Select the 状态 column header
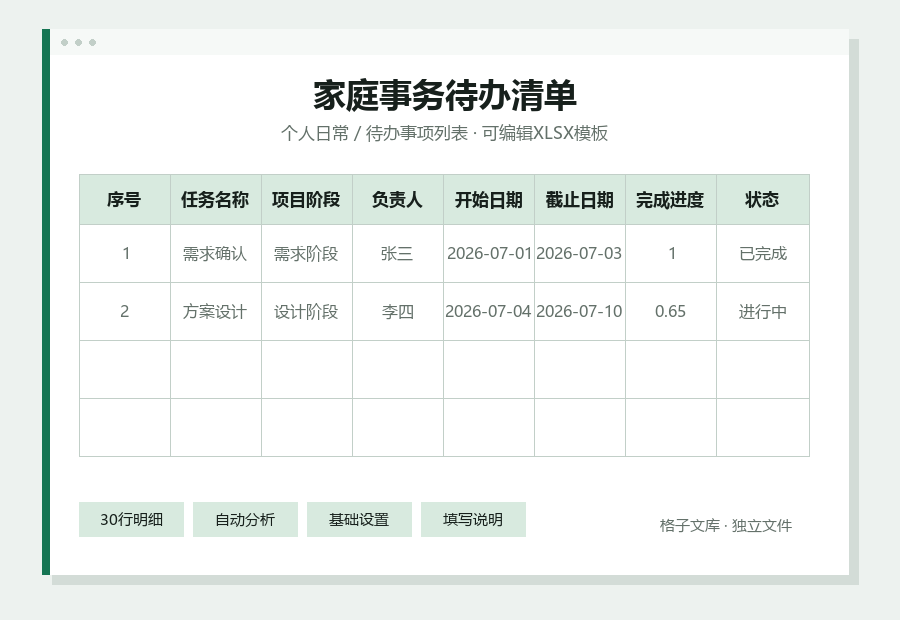The width and height of the screenshot is (900, 620). point(763,200)
